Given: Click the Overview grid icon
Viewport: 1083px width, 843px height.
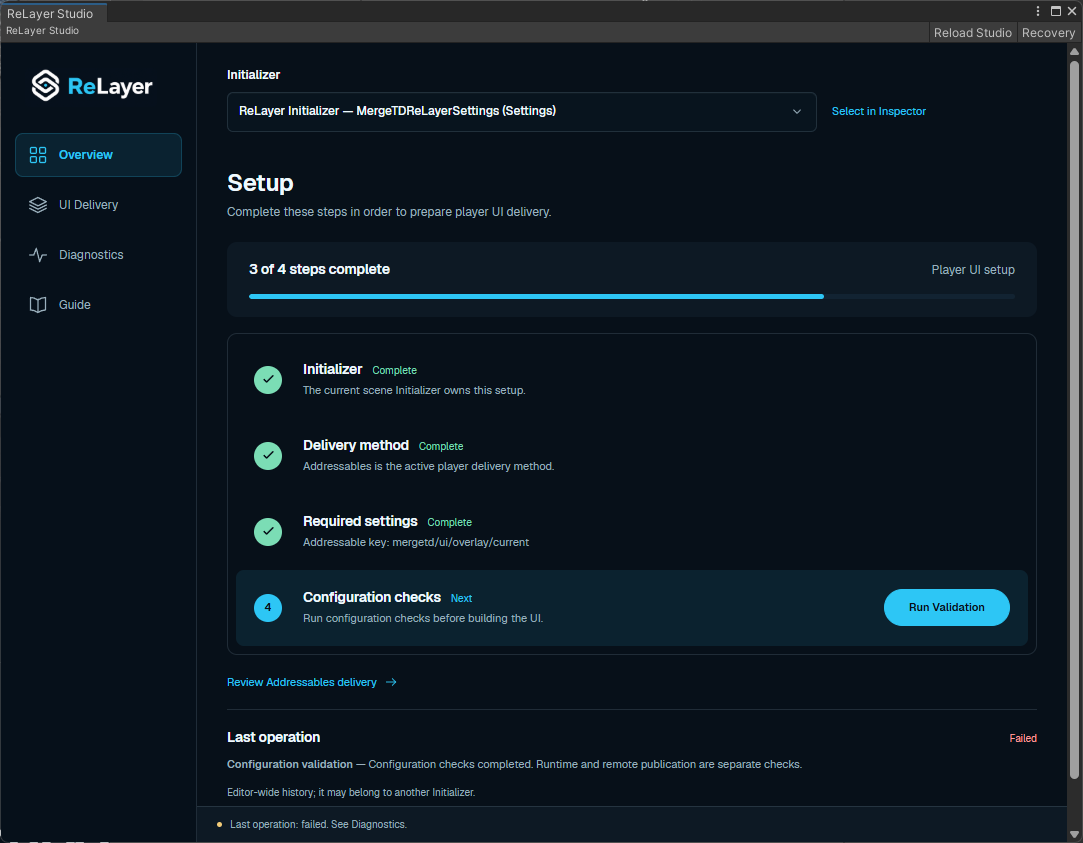Looking at the screenshot, I should (38, 155).
